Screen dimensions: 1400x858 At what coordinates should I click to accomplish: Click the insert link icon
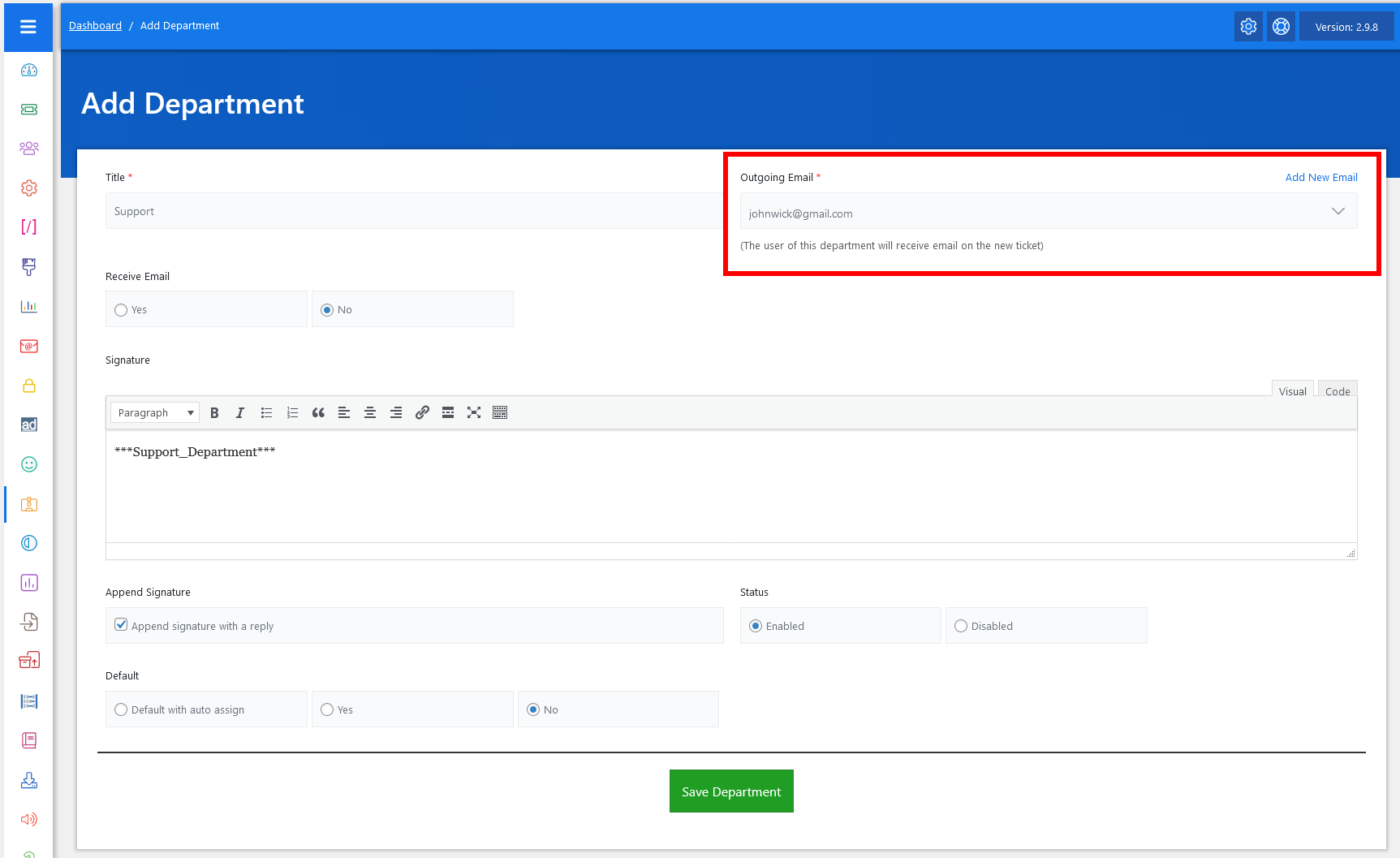(x=422, y=412)
